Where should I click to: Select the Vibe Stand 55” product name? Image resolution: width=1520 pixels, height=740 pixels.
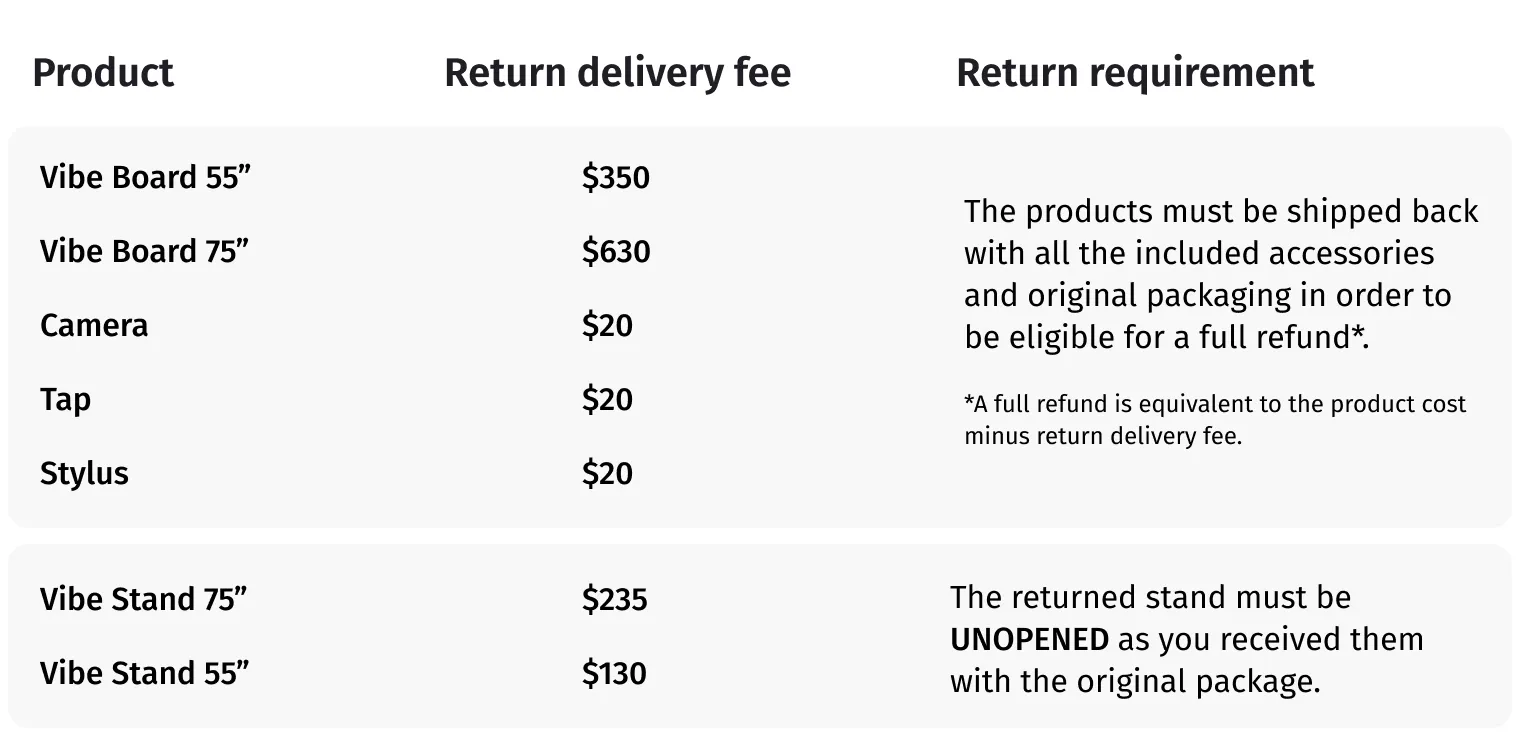[x=144, y=674]
